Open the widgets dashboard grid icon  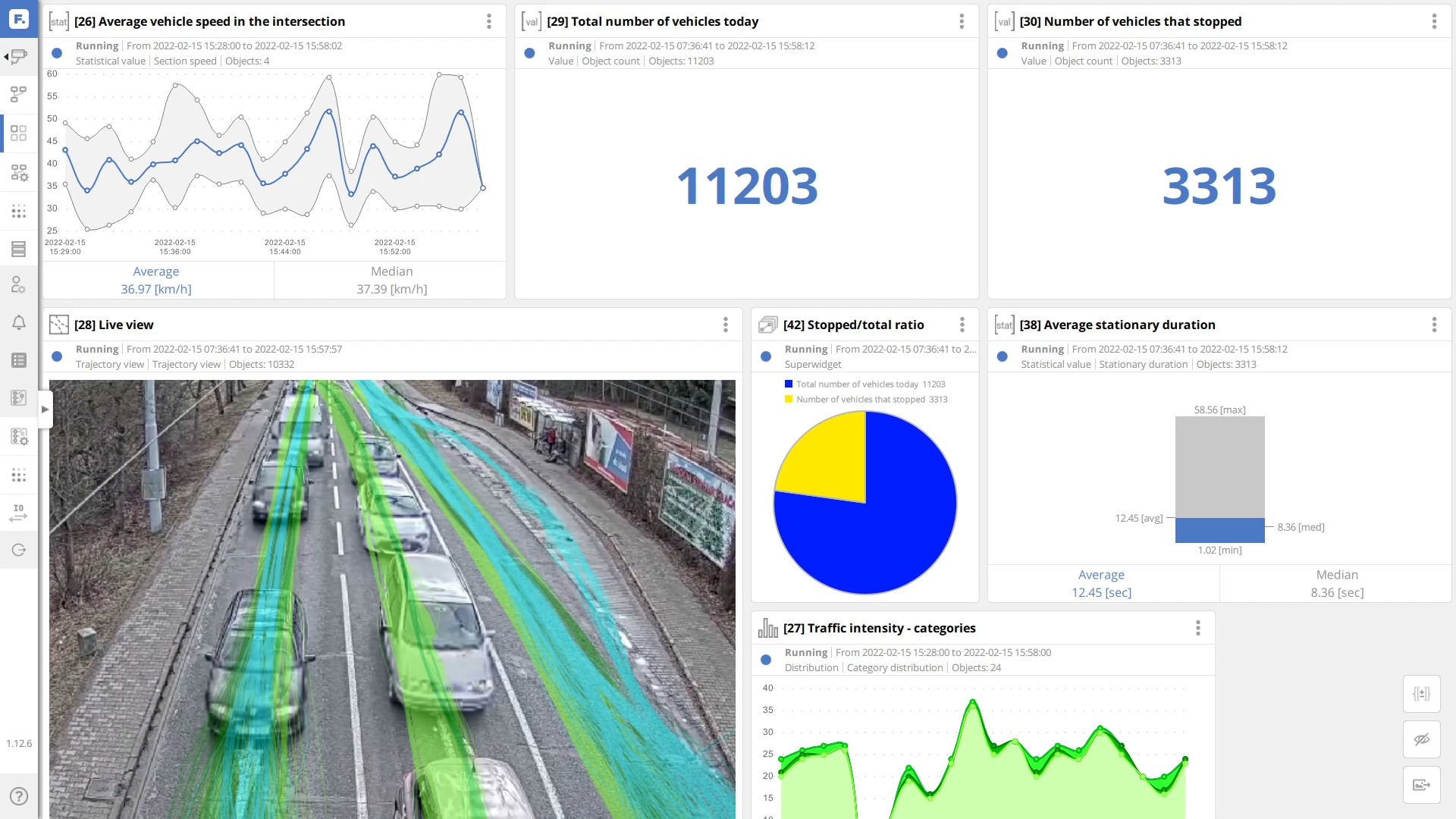18,133
